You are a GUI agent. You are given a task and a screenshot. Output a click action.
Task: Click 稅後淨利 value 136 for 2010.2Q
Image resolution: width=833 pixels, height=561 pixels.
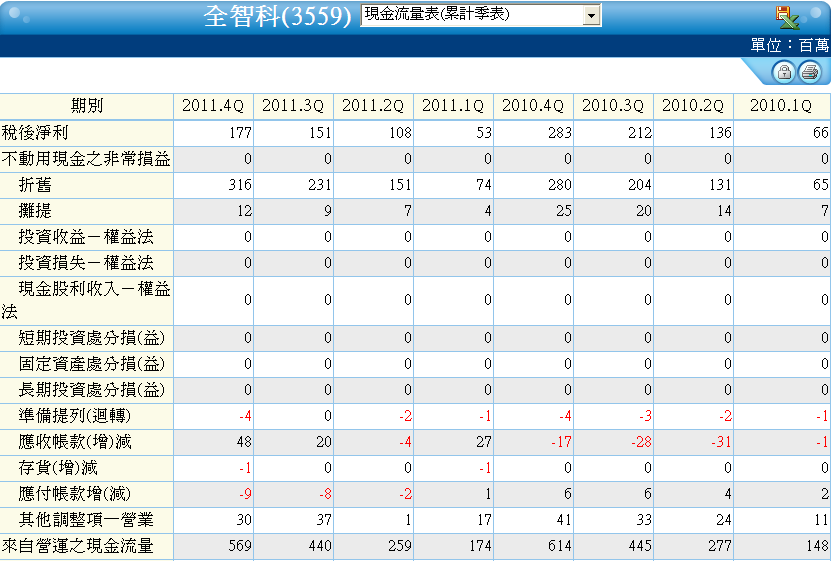click(720, 133)
